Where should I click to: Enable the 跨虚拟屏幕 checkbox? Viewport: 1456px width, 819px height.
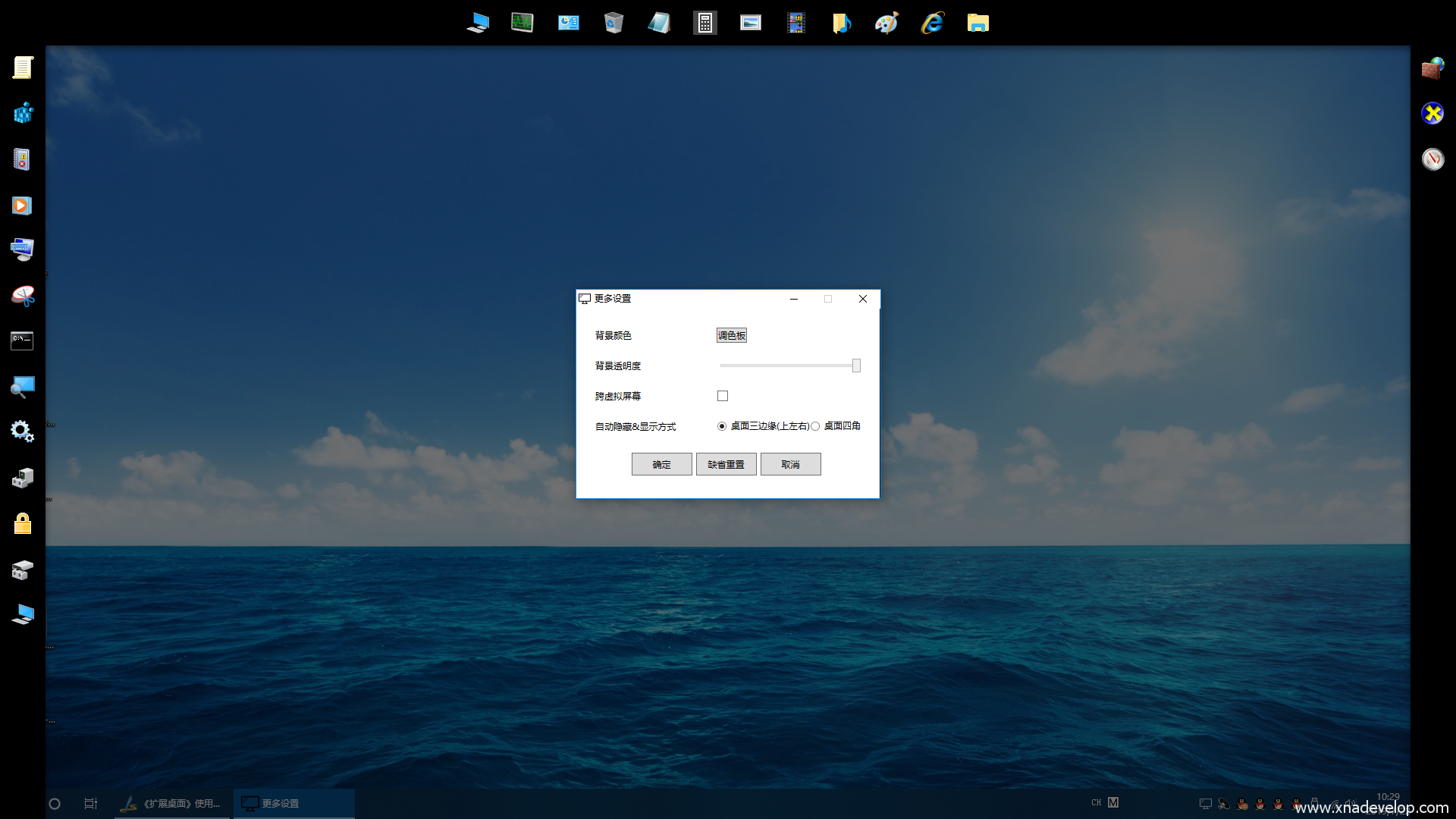[x=723, y=396]
